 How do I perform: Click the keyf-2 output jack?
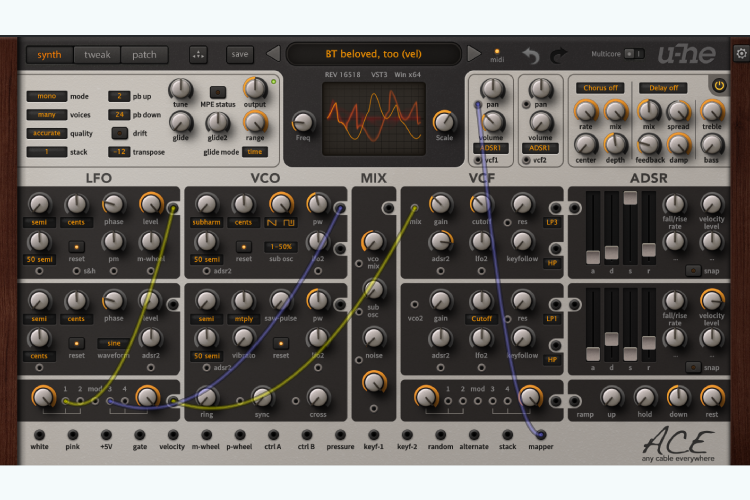[407, 434]
